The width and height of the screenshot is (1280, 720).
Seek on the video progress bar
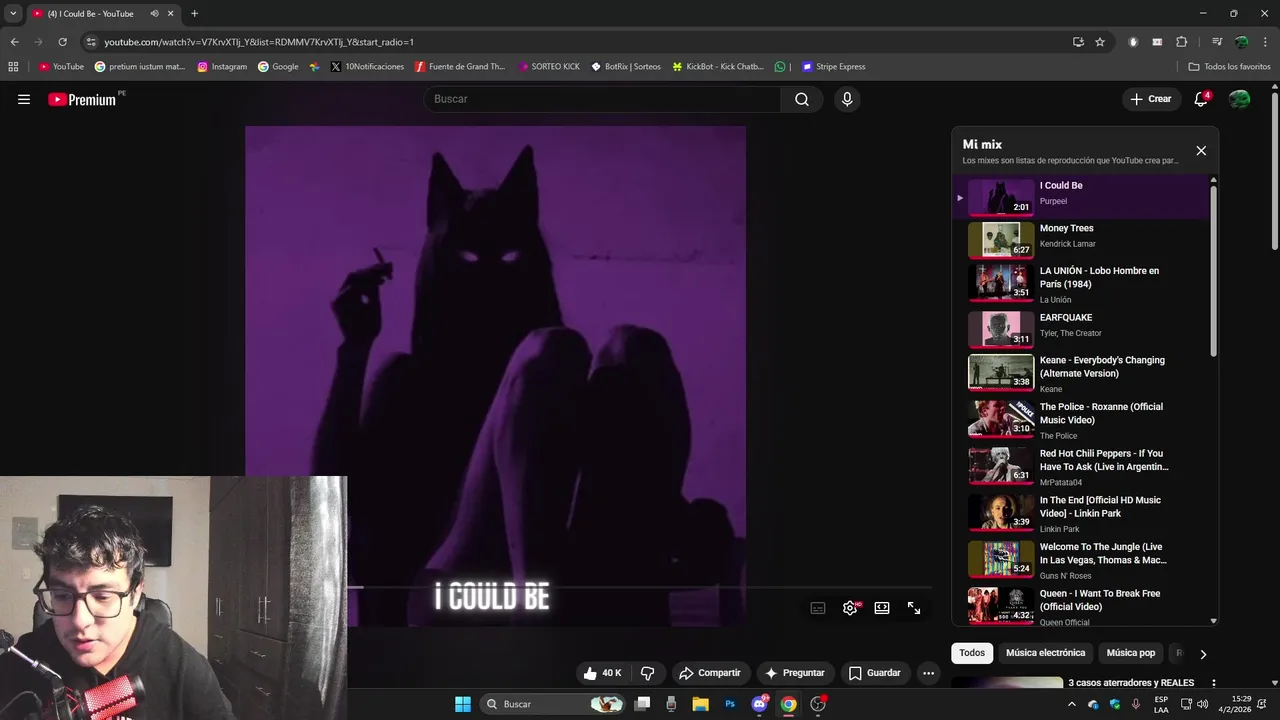click(640, 587)
